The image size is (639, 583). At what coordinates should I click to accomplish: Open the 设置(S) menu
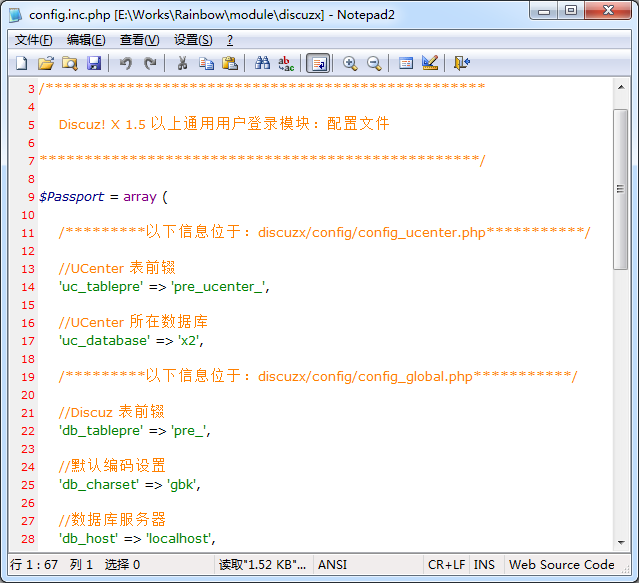point(193,40)
